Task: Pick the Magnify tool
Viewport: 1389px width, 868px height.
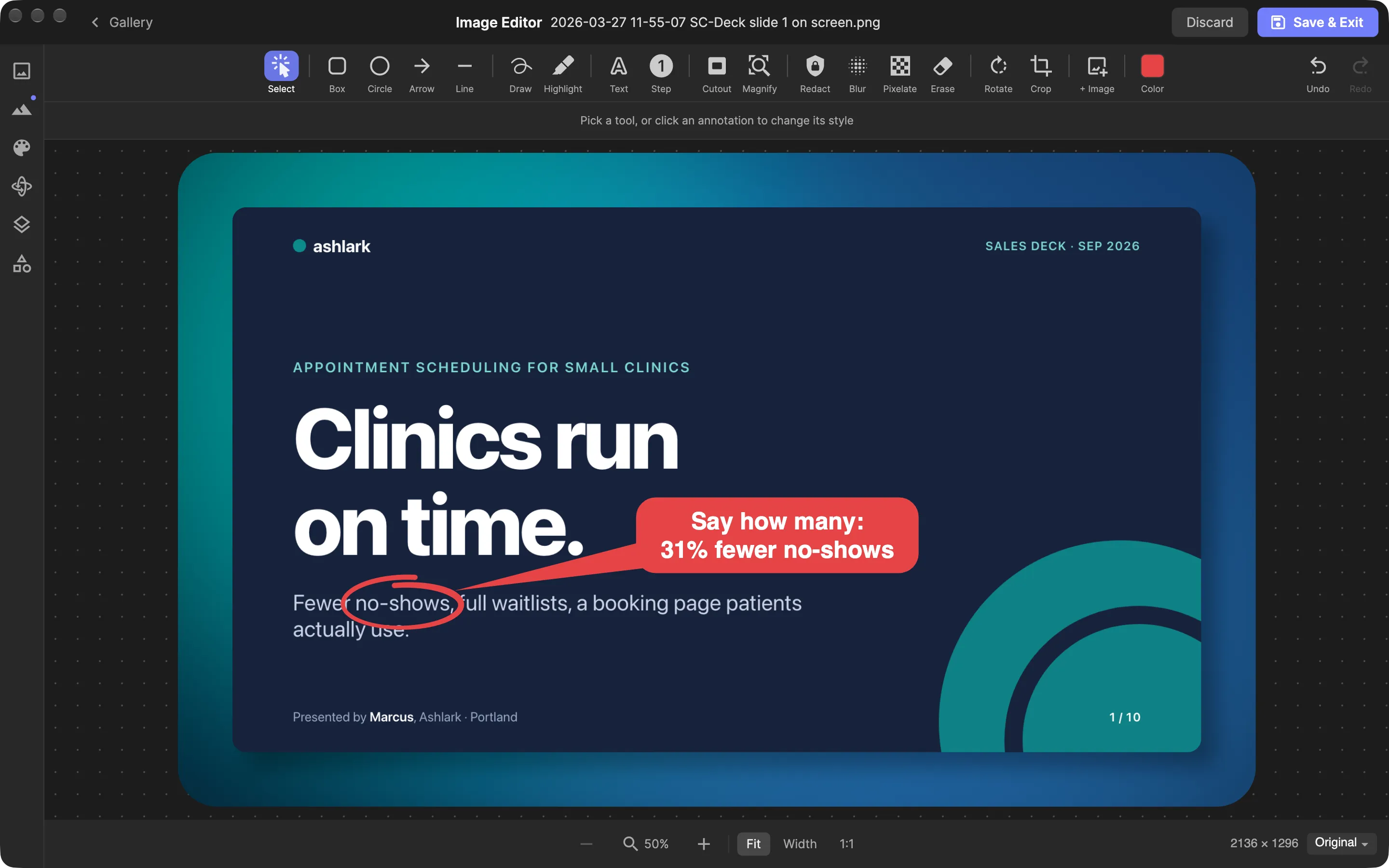Action: point(759,73)
